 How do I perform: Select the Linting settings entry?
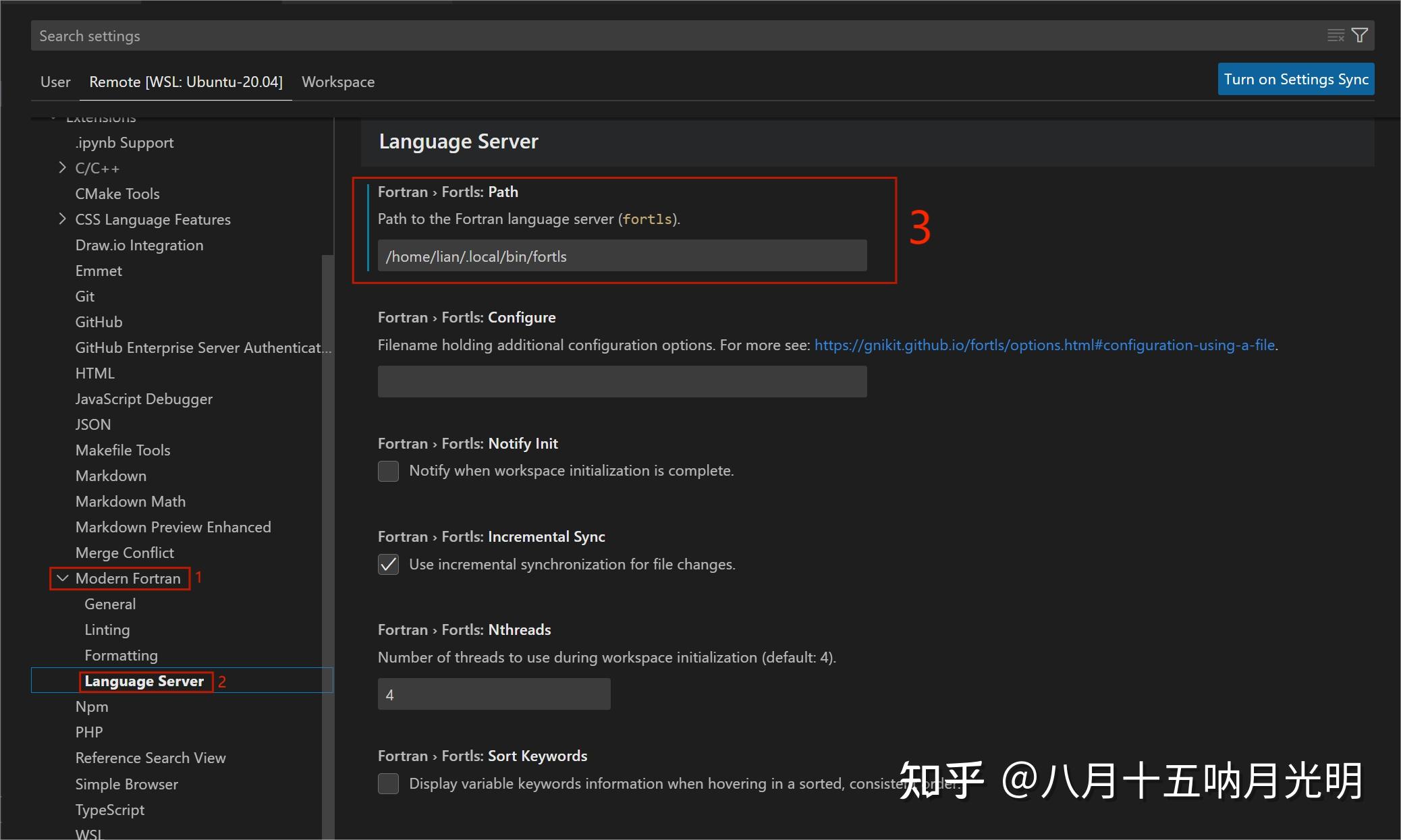point(107,629)
